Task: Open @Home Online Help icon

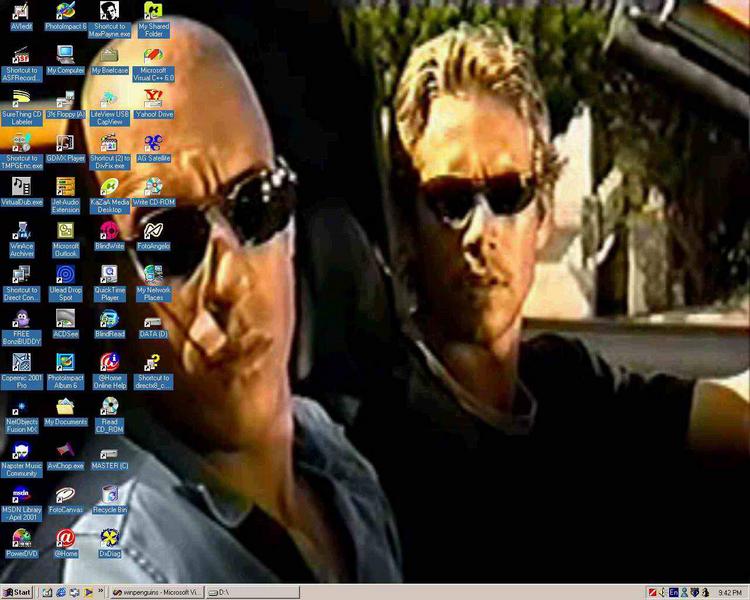Action: [x=110, y=372]
